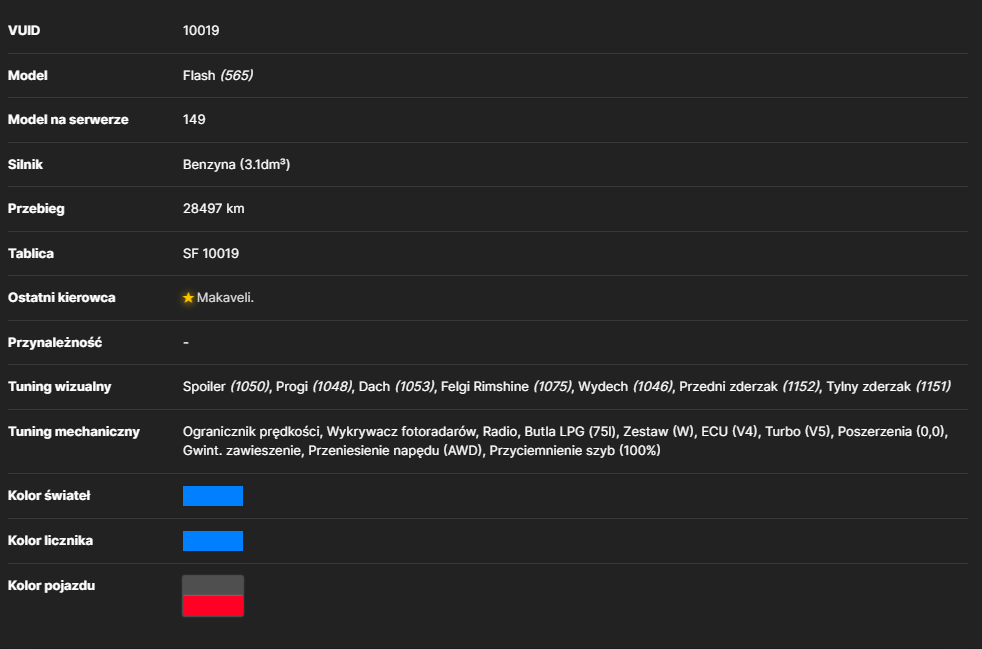Select the Felgi Rimshine (1075) entry
Screen dimensions: 982x649
tap(506, 387)
